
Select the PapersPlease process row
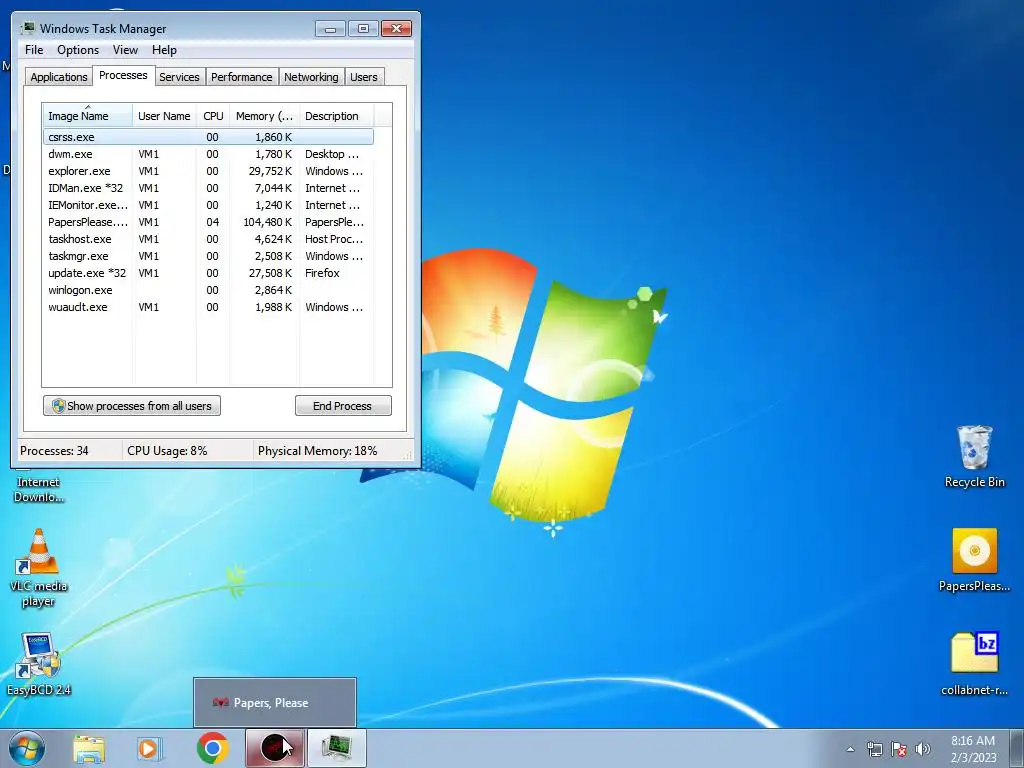[x=208, y=222]
